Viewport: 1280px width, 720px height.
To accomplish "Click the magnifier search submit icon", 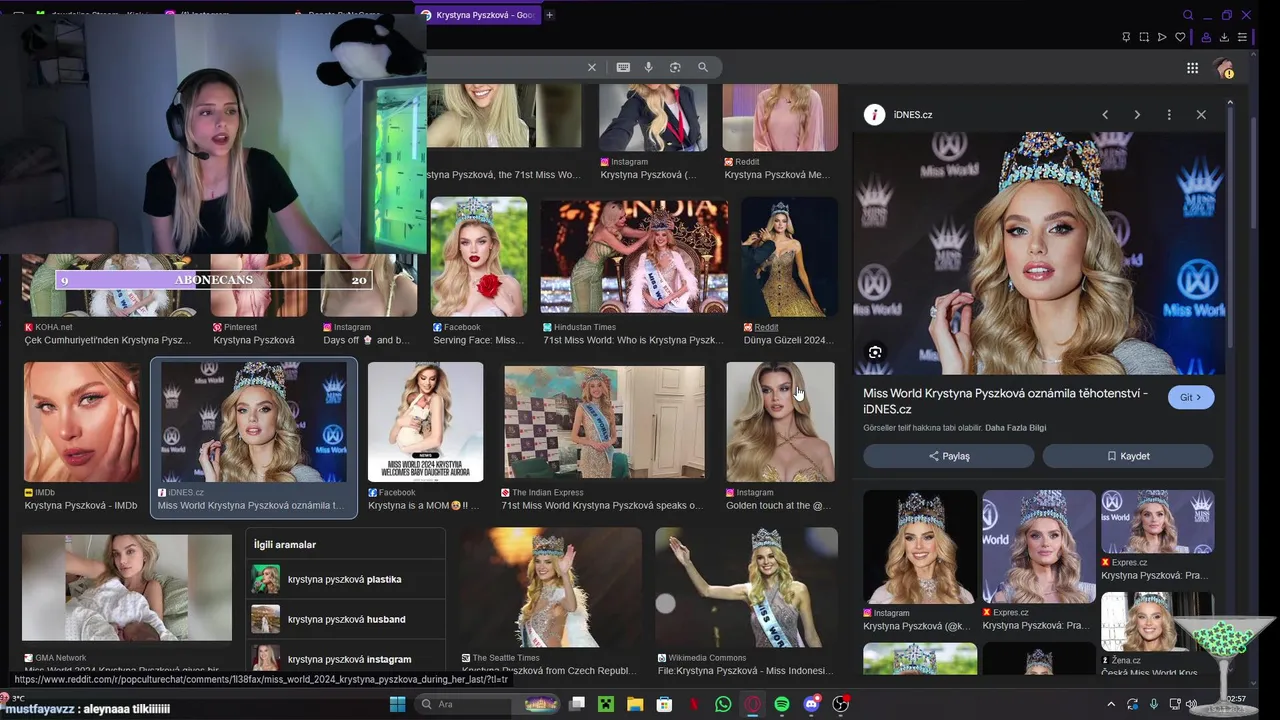I will coord(703,67).
